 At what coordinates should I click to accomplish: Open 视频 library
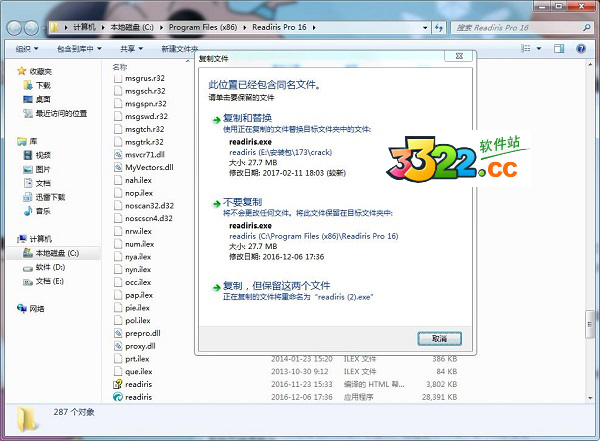(38, 155)
